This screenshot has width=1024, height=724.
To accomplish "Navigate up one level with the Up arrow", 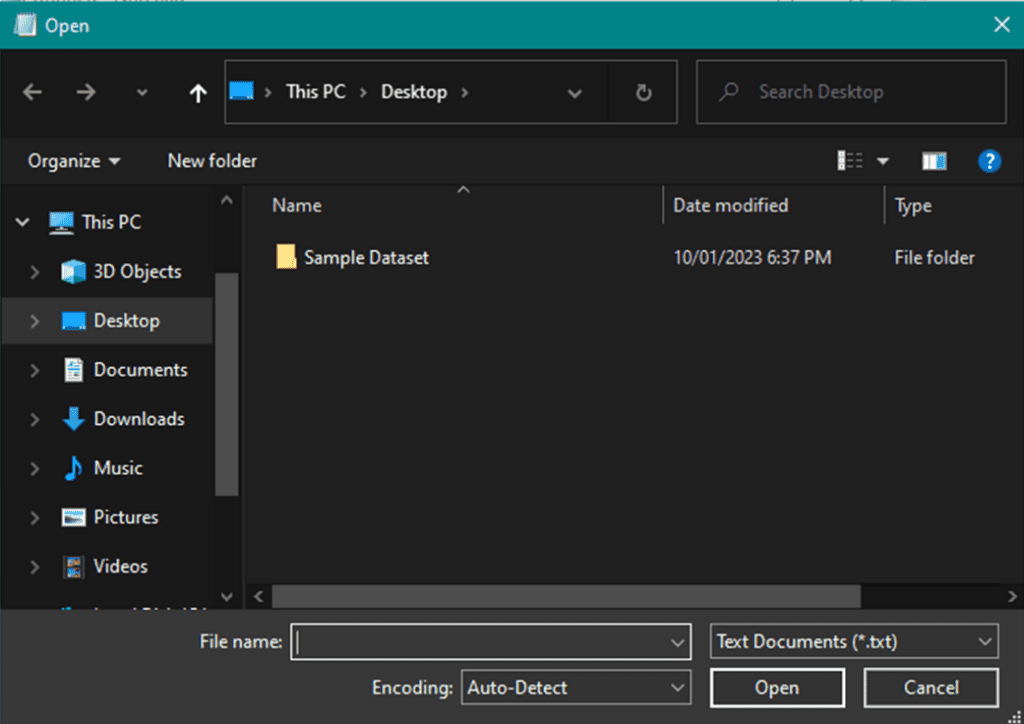I will pyautogui.click(x=197, y=92).
